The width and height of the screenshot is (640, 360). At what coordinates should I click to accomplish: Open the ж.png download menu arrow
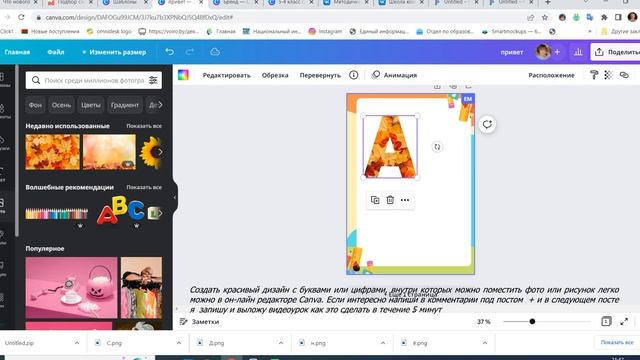(383, 343)
